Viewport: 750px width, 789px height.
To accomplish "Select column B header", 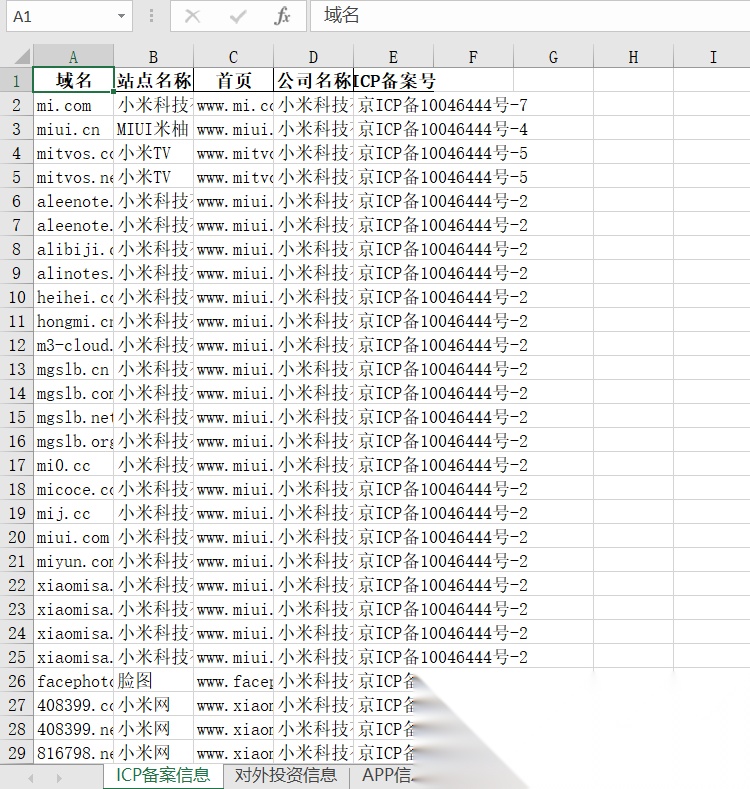I will 153,57.
